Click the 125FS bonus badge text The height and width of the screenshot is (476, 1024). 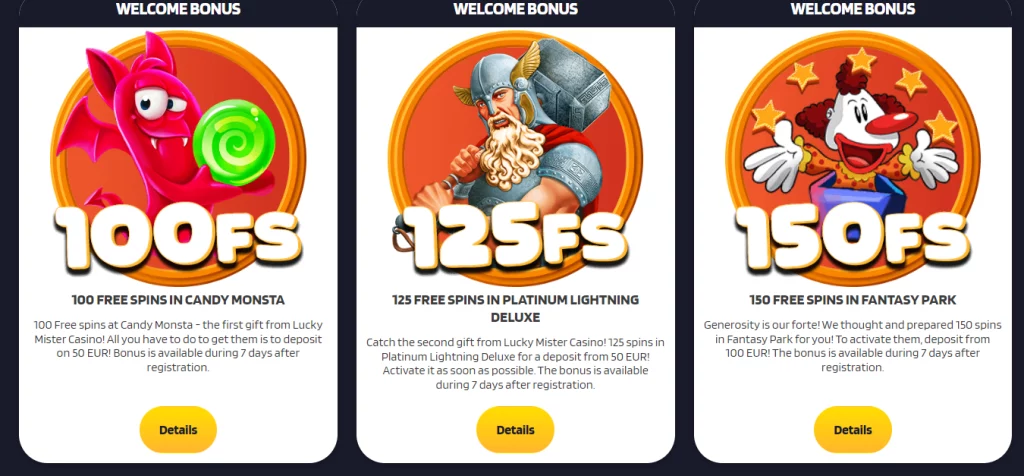point(516,235)
